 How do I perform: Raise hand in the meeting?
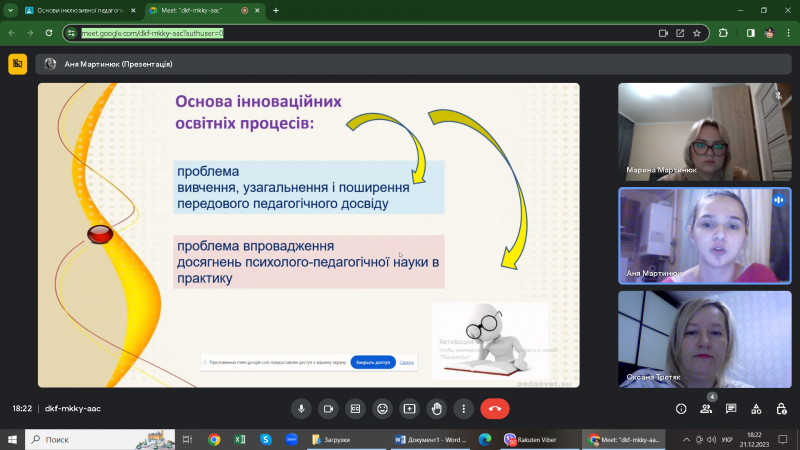pyautogui.click(x=436, y=408)
